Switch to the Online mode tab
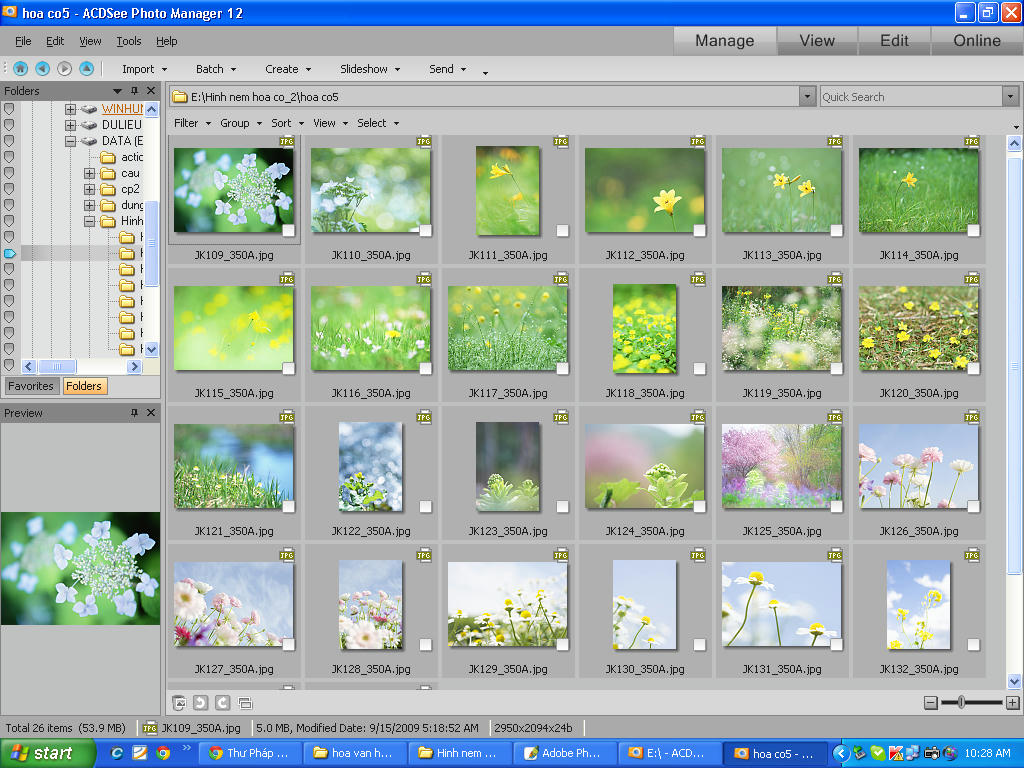 tap(976, 40)
